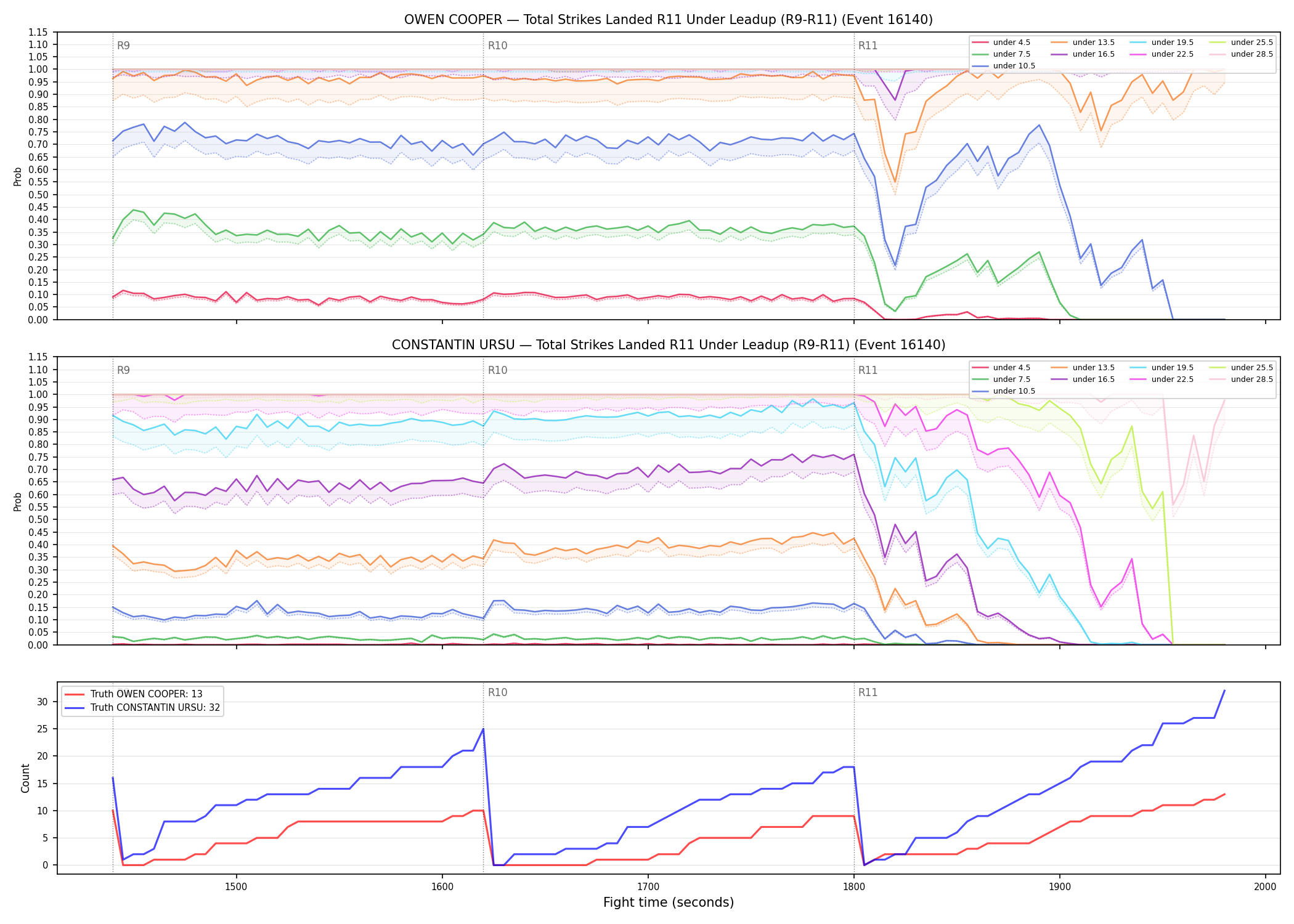Click the 1700 x-axis tick label
Viewport: 1294px width, 924px height.
pyautogui.click(x=648, y=886)
